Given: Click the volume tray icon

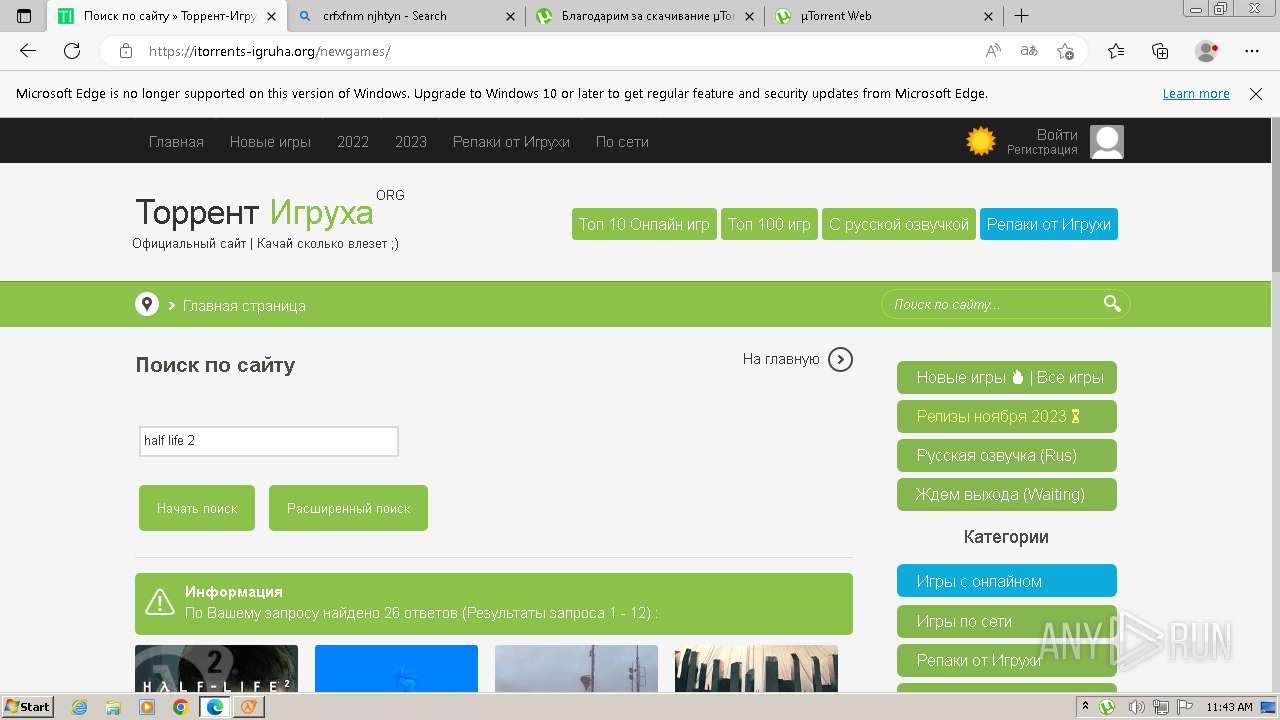Looking at the screenshot, I should point(1136,707).
